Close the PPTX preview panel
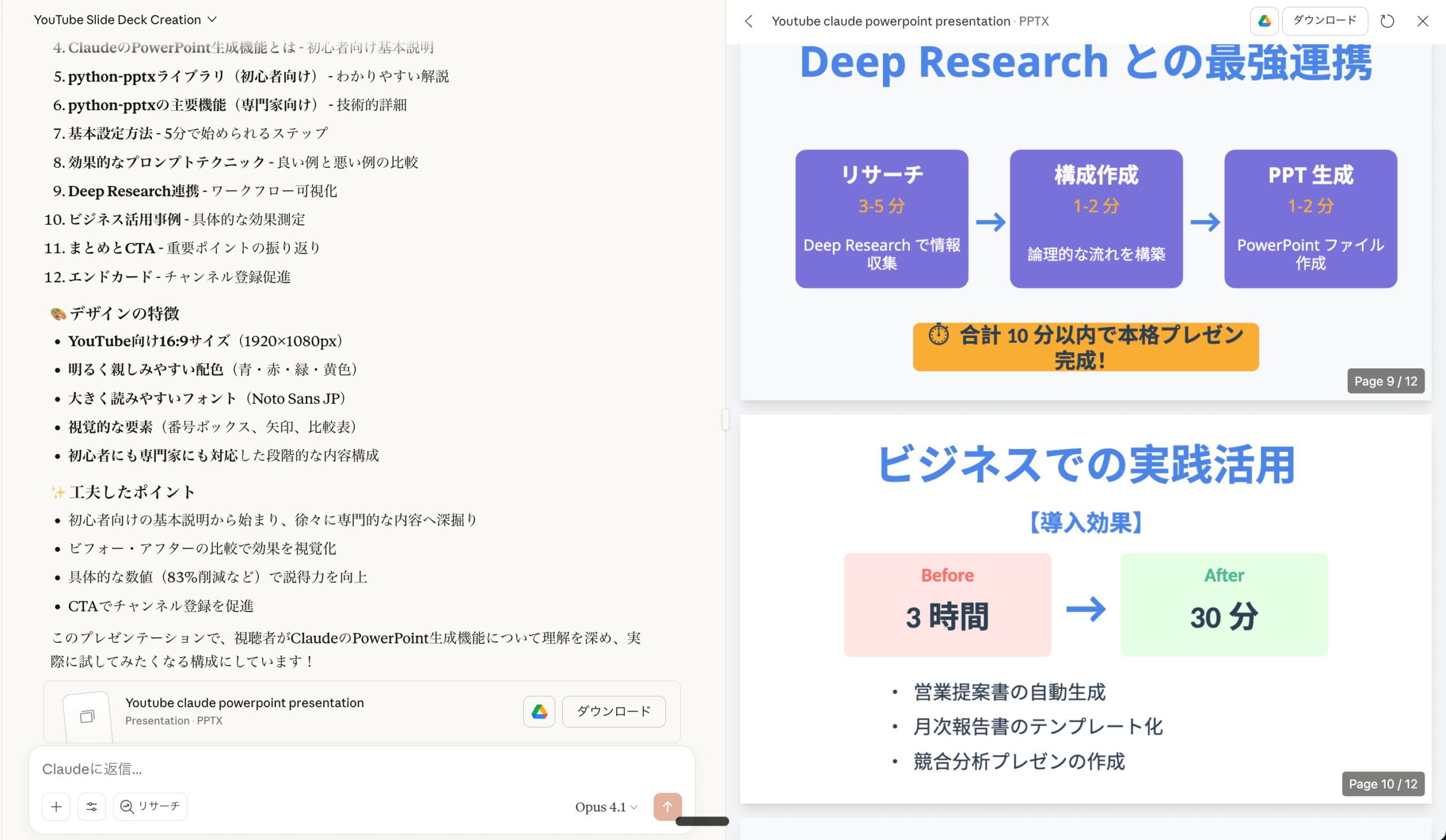 point(1422,21)
